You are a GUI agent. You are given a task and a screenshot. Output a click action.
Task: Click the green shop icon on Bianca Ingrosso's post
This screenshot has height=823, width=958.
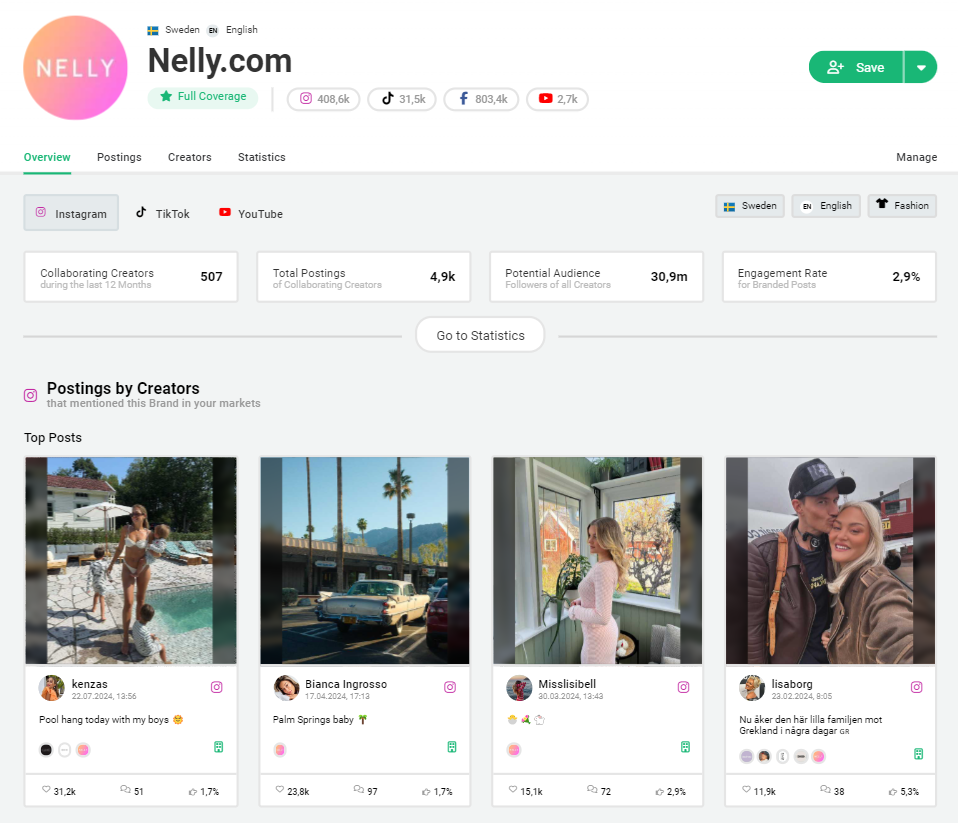point(450,747)
